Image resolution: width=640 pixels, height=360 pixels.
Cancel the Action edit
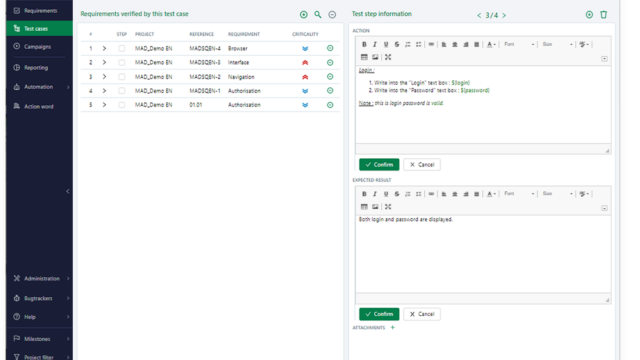pyautogui.click(x=422, y=164)
